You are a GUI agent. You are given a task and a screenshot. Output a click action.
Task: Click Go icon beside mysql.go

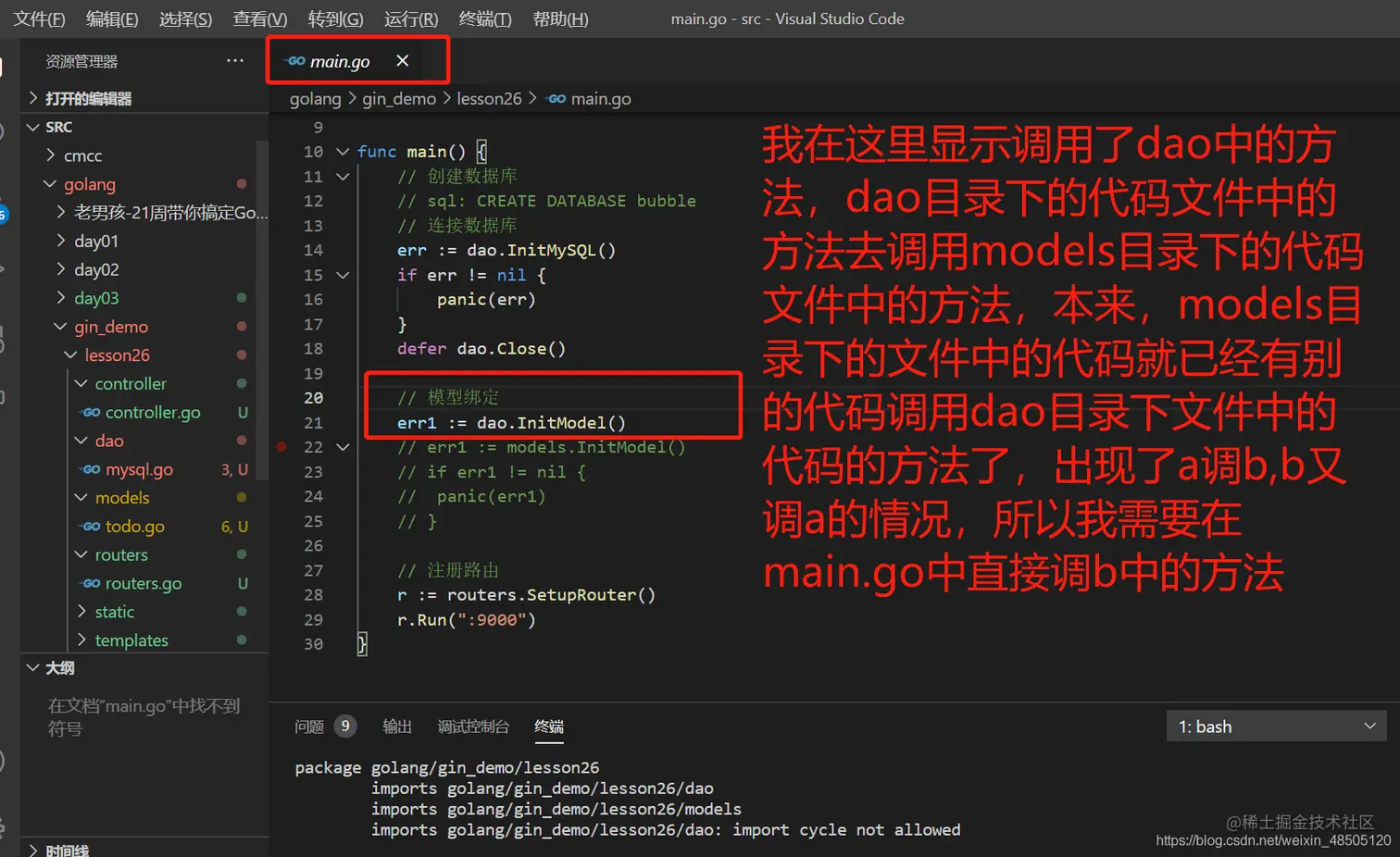(91, 470)
